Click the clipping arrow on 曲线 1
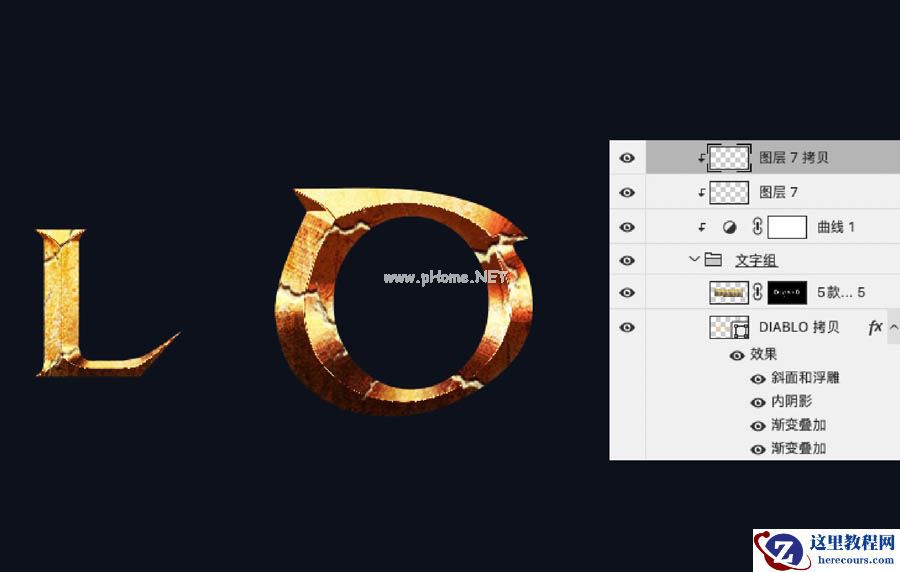The image size is (900, 572). point(701,227)
